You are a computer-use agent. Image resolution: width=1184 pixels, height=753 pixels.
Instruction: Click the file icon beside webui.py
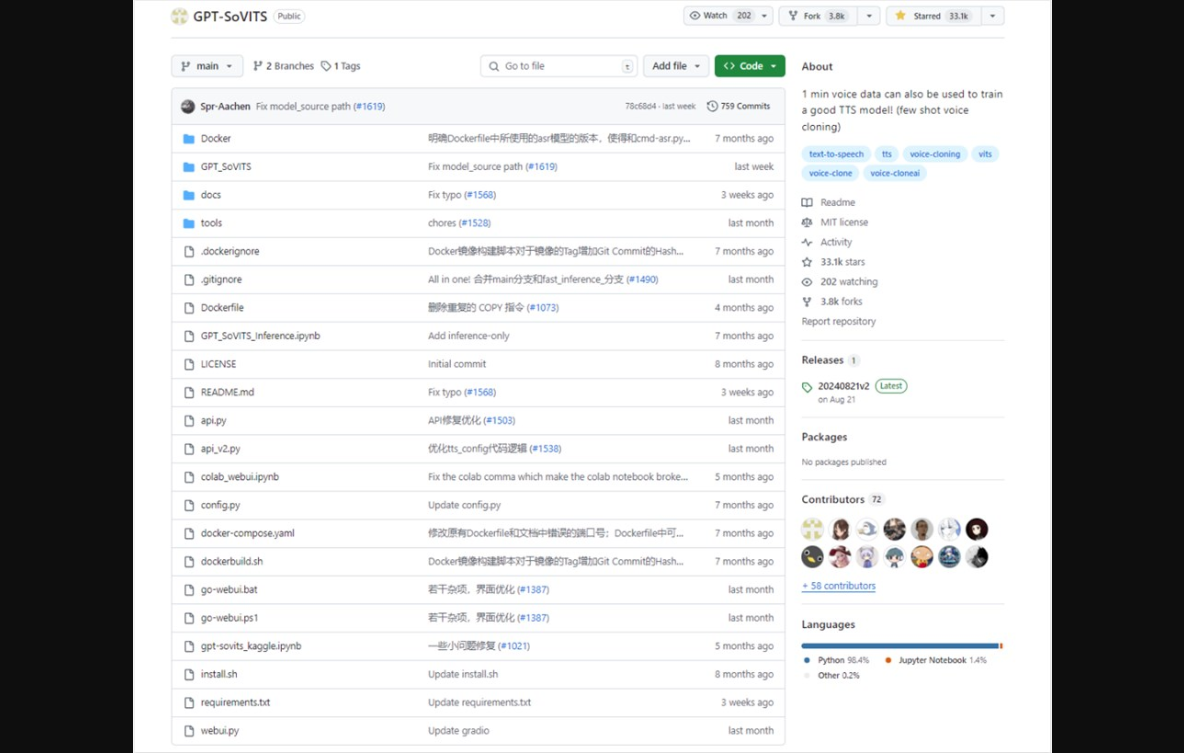point(189,730)
